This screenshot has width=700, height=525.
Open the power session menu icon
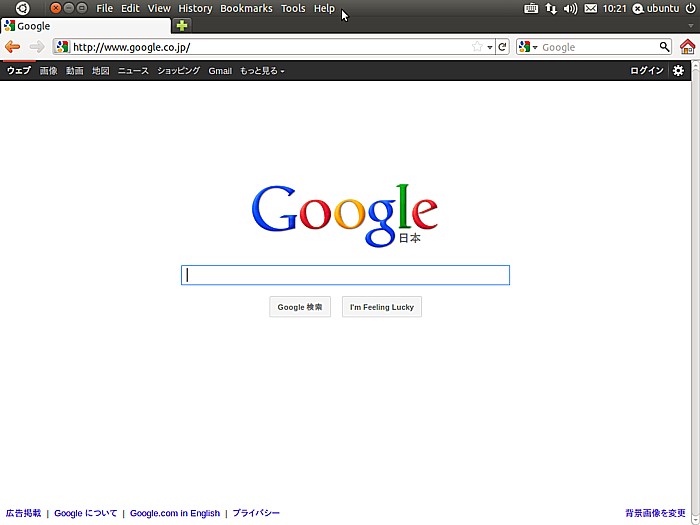[x=690, y=8]
